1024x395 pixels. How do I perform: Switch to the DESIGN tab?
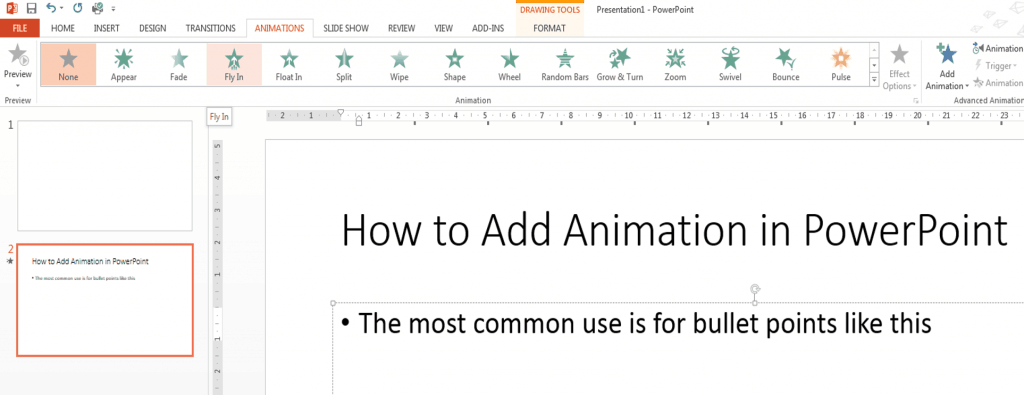153,28
